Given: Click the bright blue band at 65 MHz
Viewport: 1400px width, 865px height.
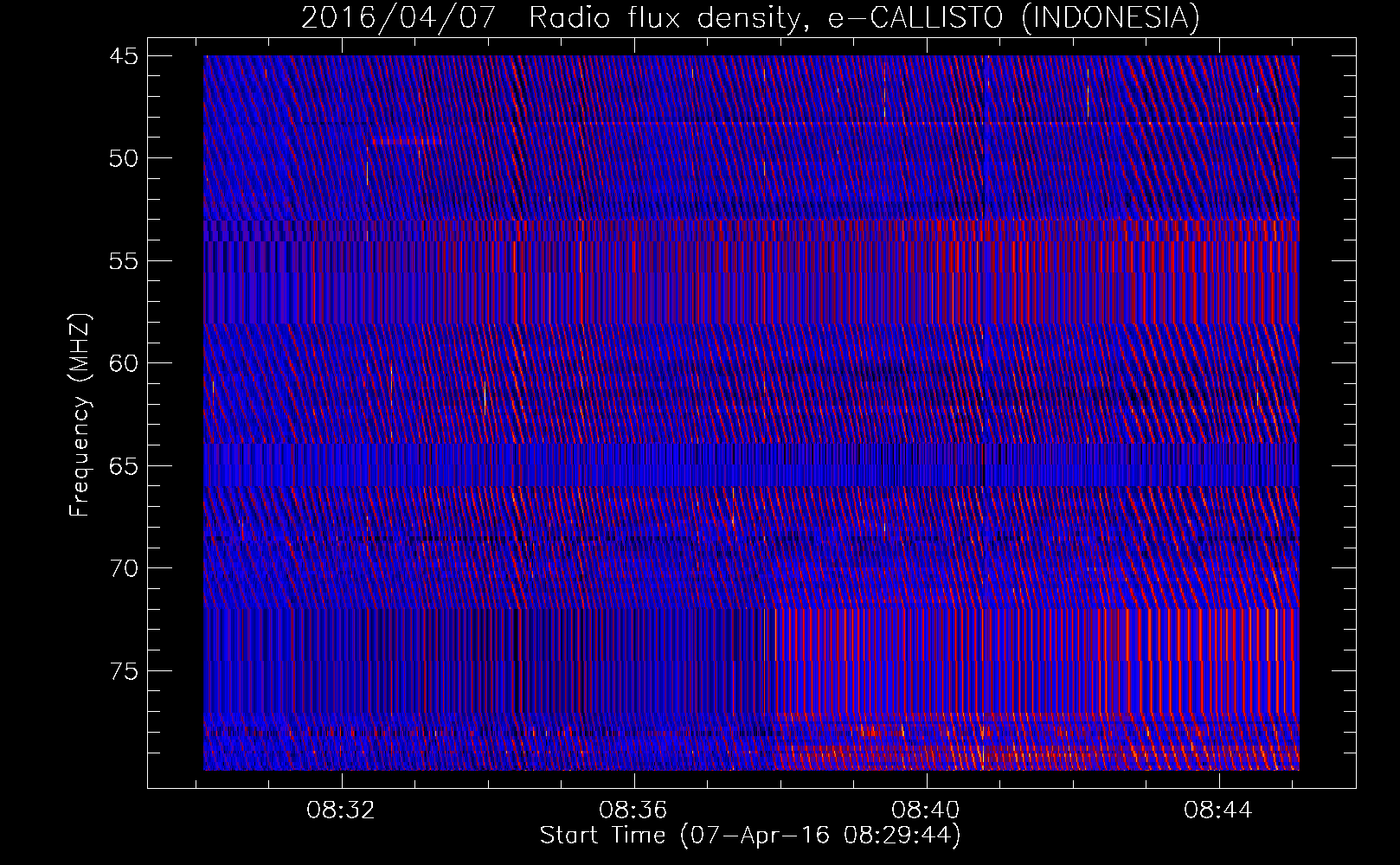Looking at the screenshot, I should pos(751,465).
